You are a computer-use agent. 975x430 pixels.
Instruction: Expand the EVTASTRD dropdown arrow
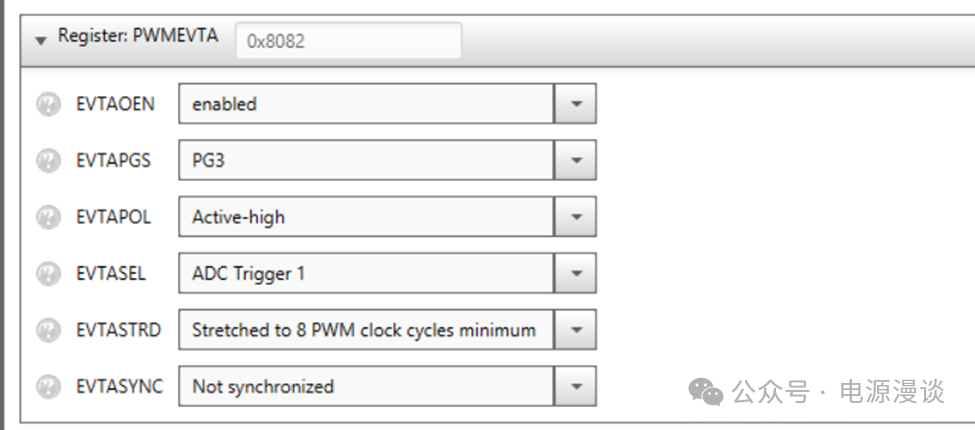[x=575, y=330]
